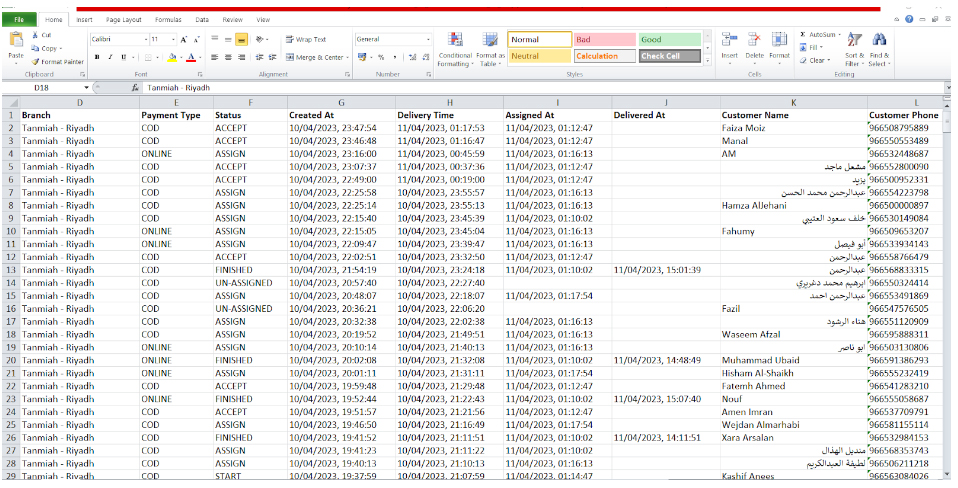Click the Find & Select binoculars icon

point(879,41)
